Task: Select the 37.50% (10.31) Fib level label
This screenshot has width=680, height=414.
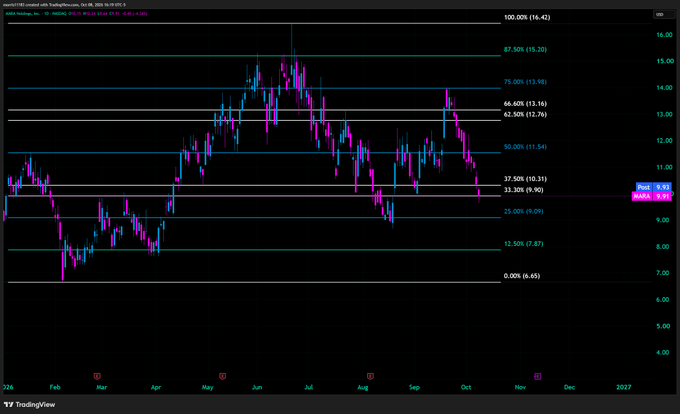Action: pos(525,179)
